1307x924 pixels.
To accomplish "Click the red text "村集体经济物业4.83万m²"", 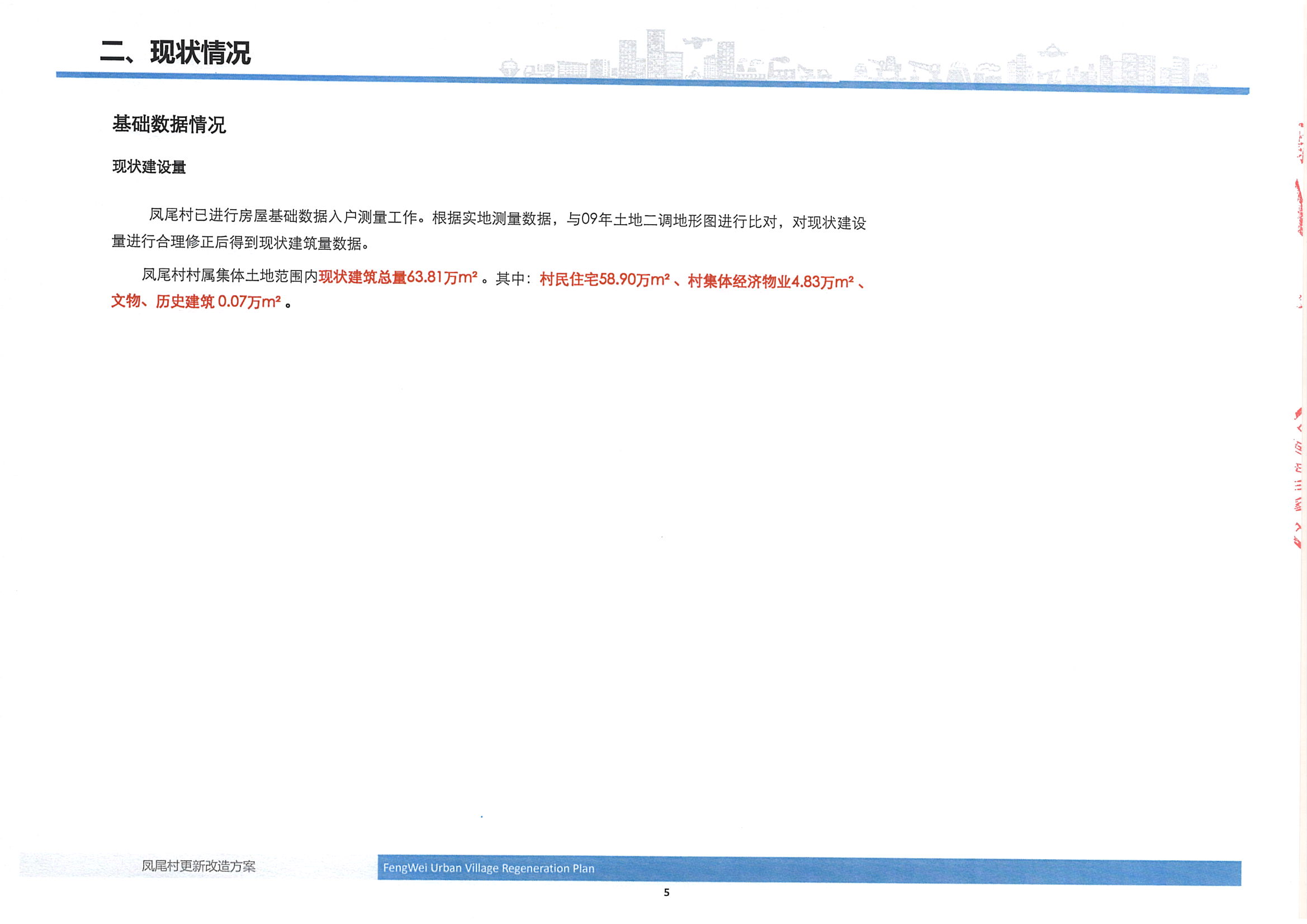I will [x=771, y=281].
